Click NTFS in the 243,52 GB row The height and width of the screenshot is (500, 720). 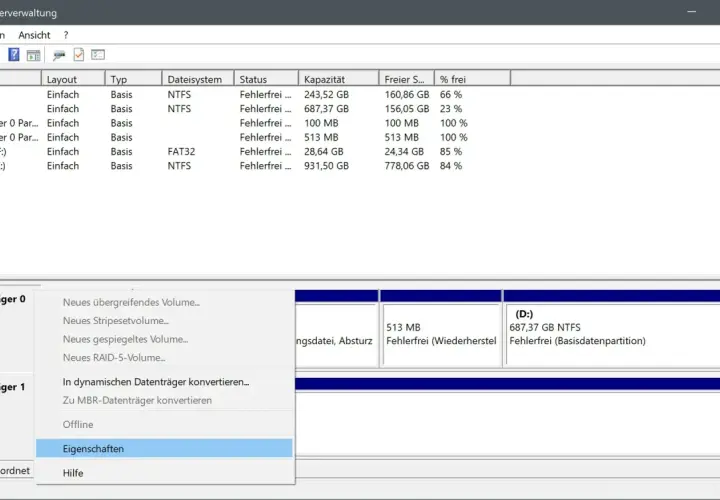[x=179, y=95]
